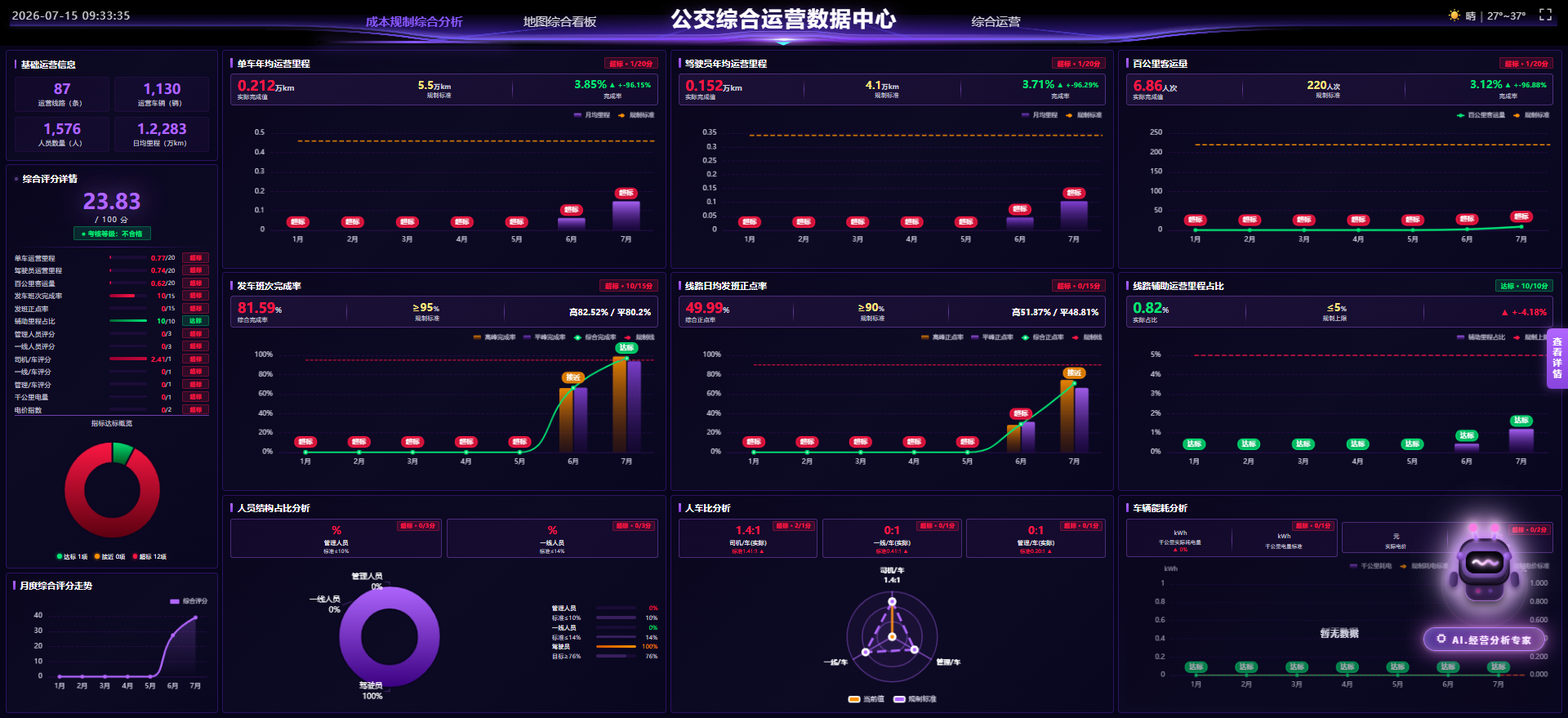Toggle 高峰完成率 legend item
Screen dimensions: 1568x718
[494, 337]
